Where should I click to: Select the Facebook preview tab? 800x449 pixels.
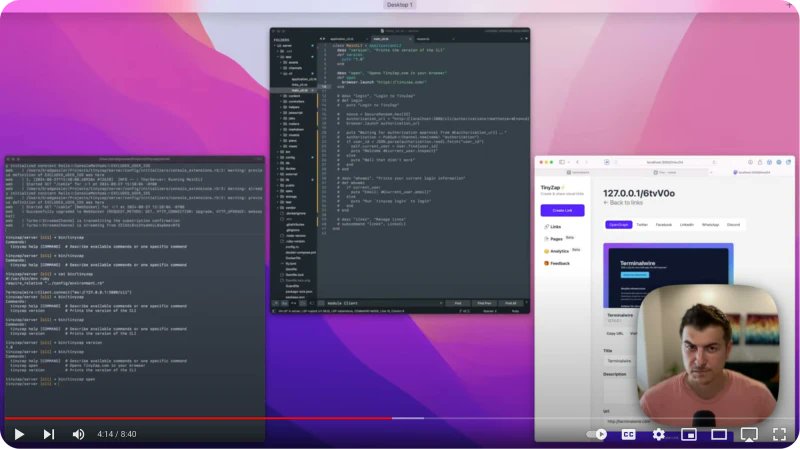(664, 224)
